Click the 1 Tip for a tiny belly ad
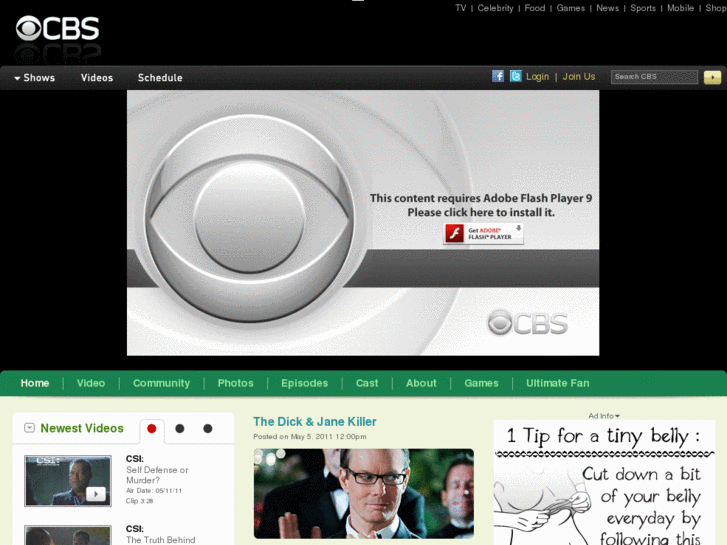This screenshot has height=545, width=727. coord(604,482)
